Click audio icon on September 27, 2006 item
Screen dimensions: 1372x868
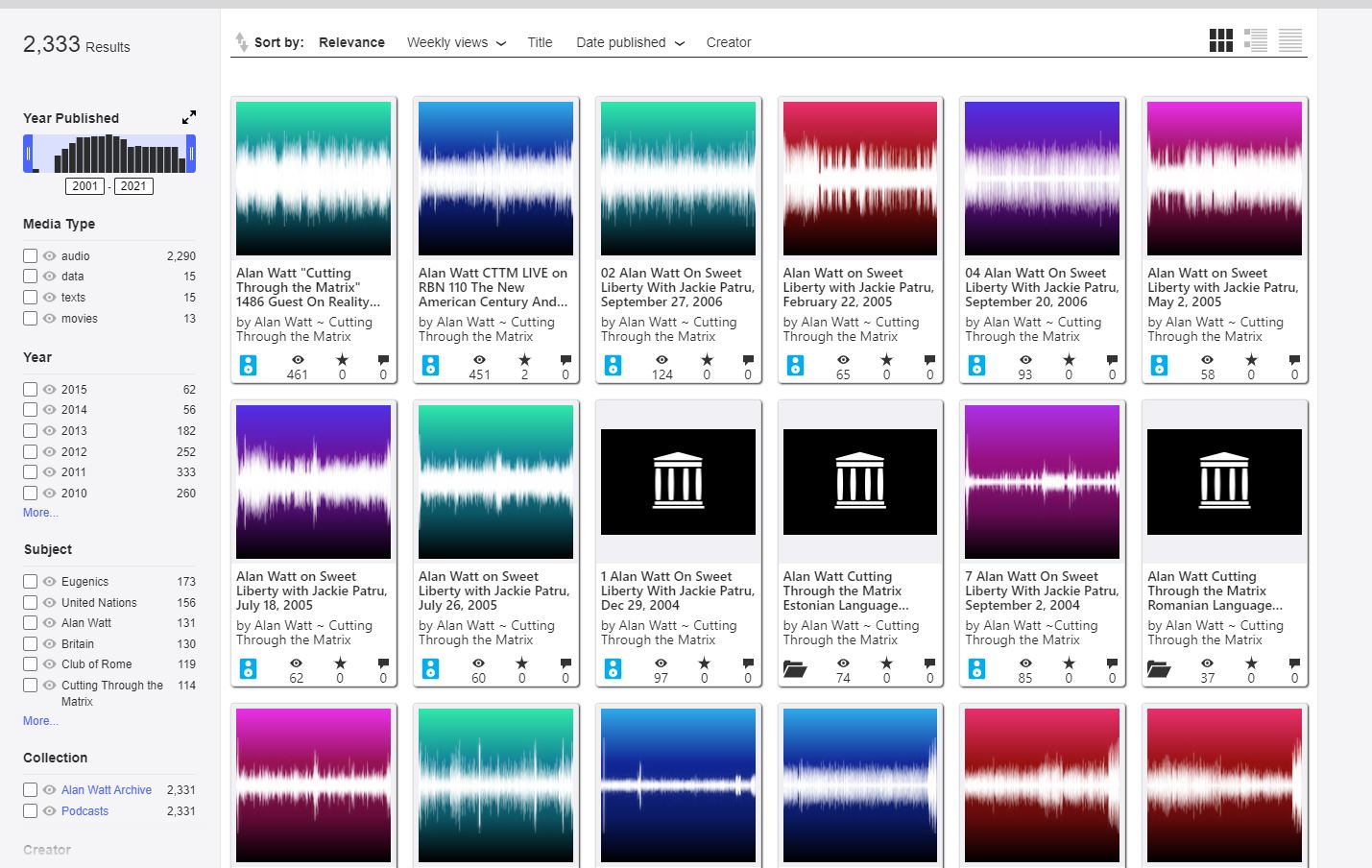click(613, 366)
